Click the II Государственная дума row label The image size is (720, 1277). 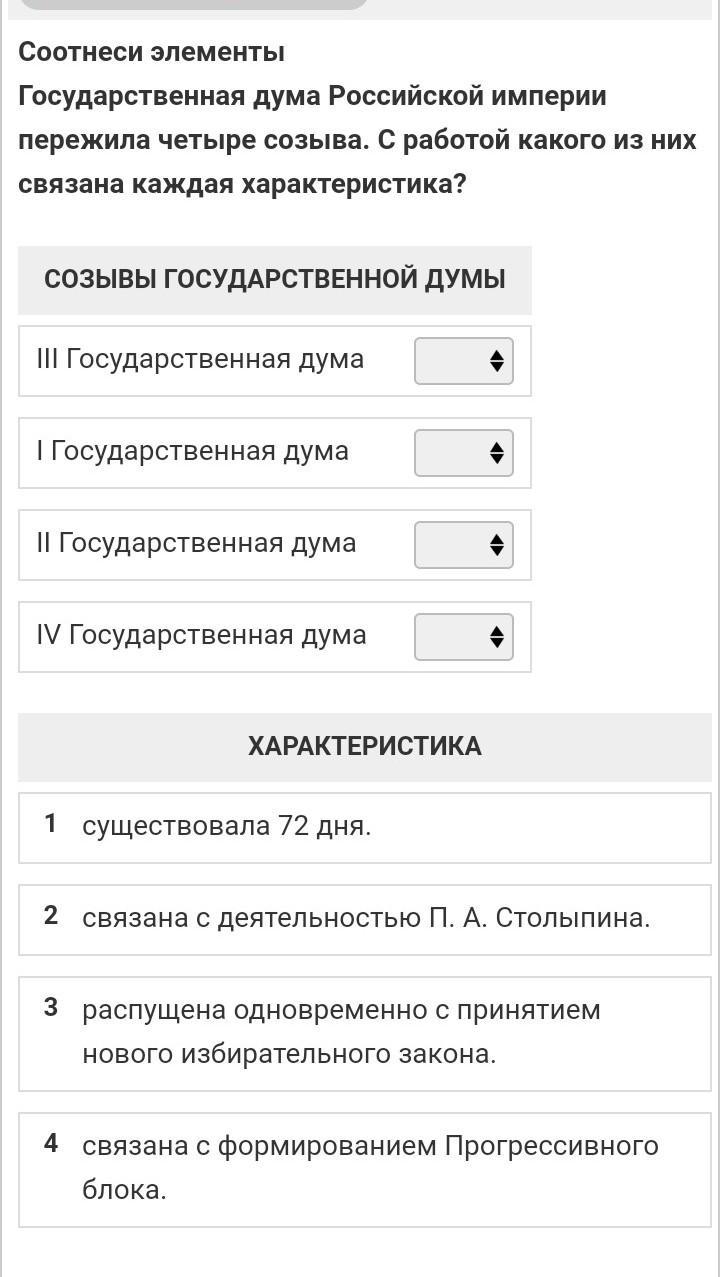pyautogui.click(x=196, y=543)
